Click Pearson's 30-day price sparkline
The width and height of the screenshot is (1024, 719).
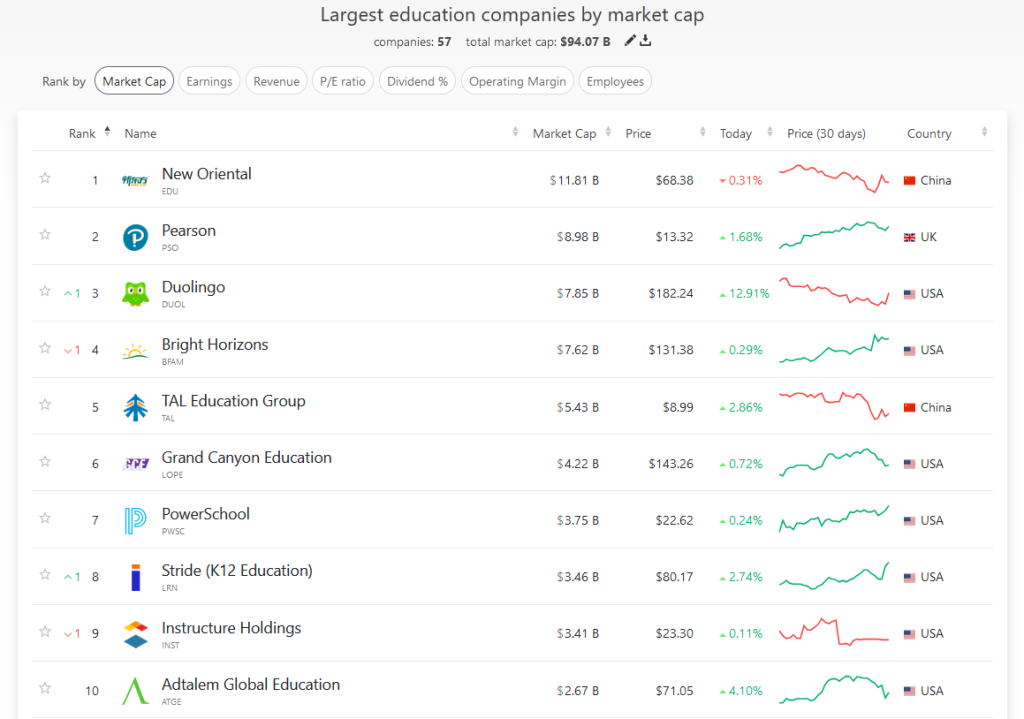pos(834,235)
